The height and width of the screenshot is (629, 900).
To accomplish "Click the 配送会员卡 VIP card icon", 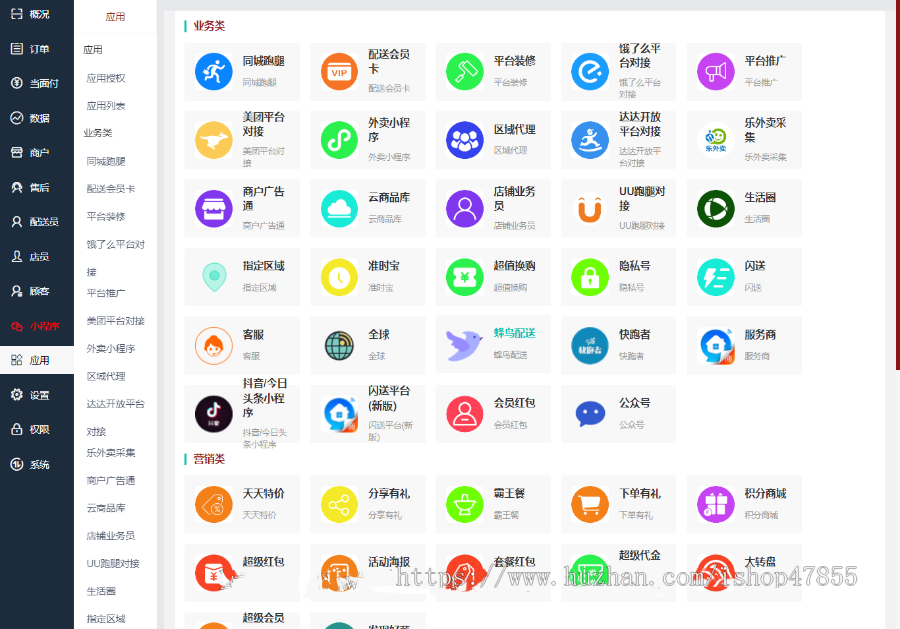I will (339, 72).
